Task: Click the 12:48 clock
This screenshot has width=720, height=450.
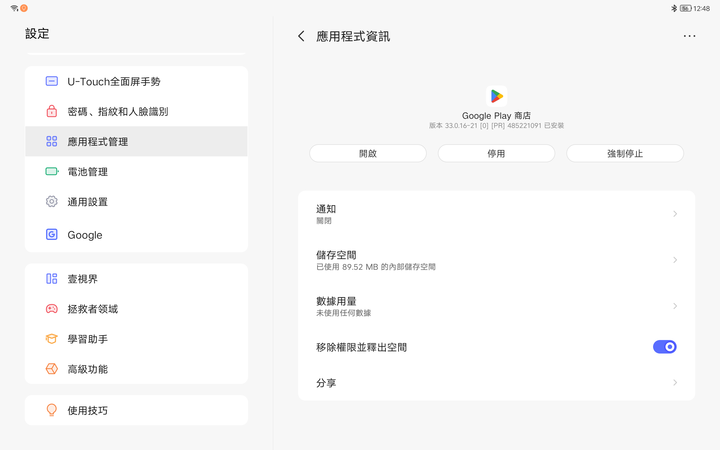Action: [x=702, y=8]
